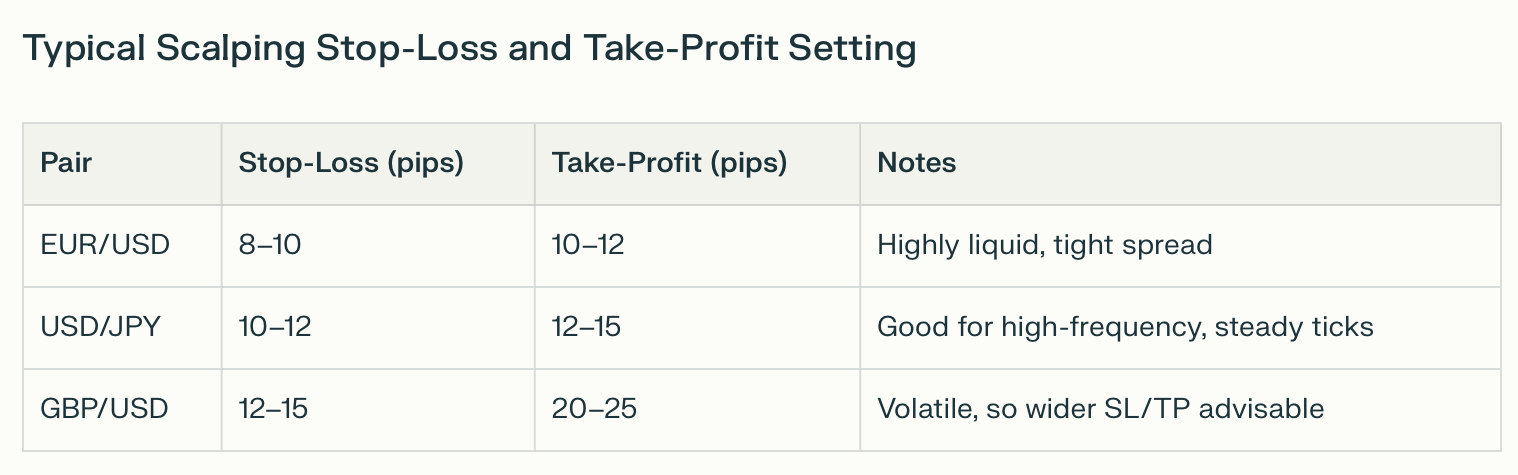Click 'Volatile, so wider SL/TP advisable' note
This screenshot has height=475, width=1518.
(1100, 409)
